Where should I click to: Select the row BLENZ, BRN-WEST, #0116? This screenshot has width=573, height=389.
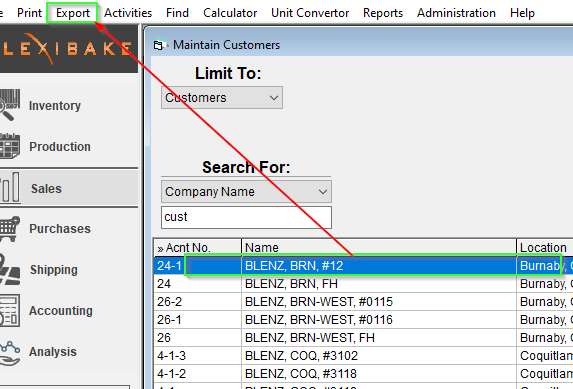pyautogui.click(x=363, y=320)
